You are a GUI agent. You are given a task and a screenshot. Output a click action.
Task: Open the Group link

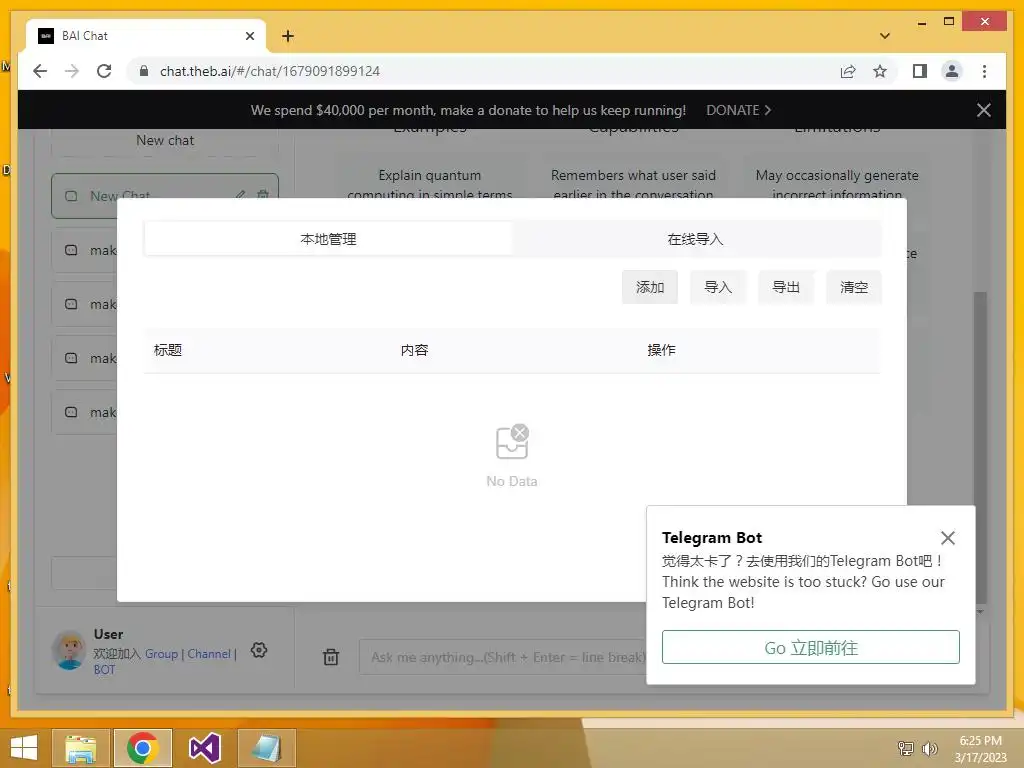point(161,654)
